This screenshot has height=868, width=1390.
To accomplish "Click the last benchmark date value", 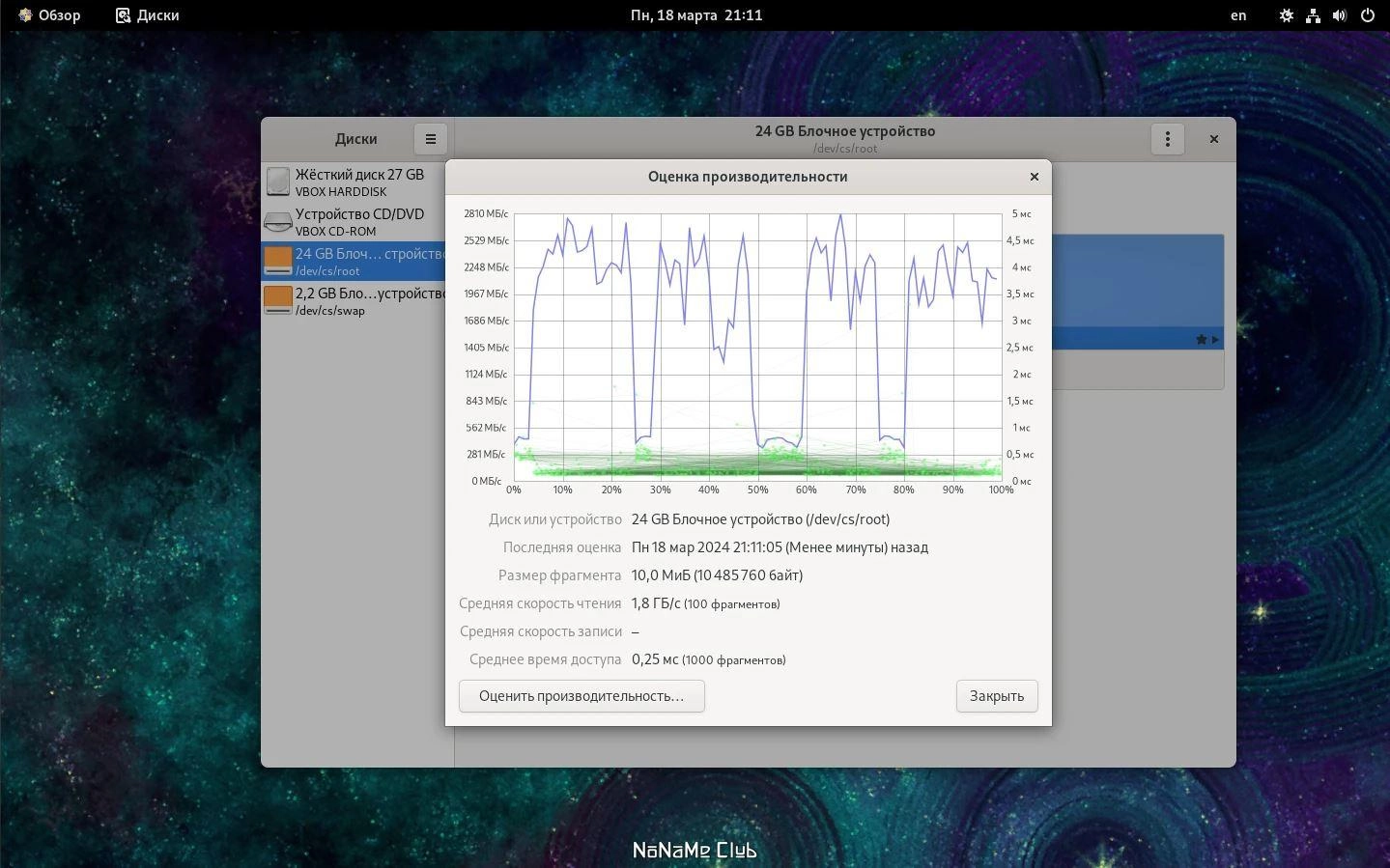I will pyautogui.click(x=780, y=547).
